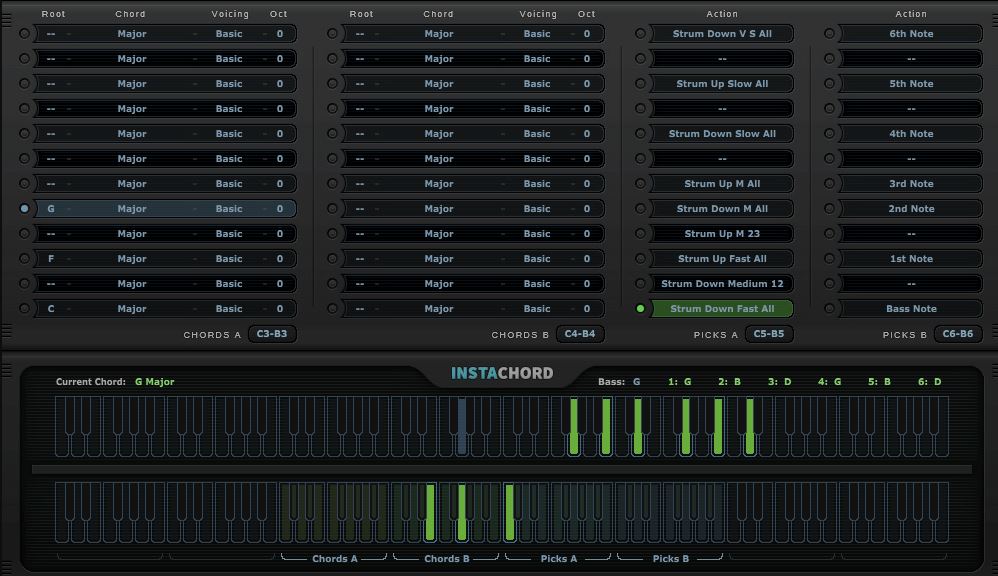Enable the LED beside 4th Note

(829, 134)
